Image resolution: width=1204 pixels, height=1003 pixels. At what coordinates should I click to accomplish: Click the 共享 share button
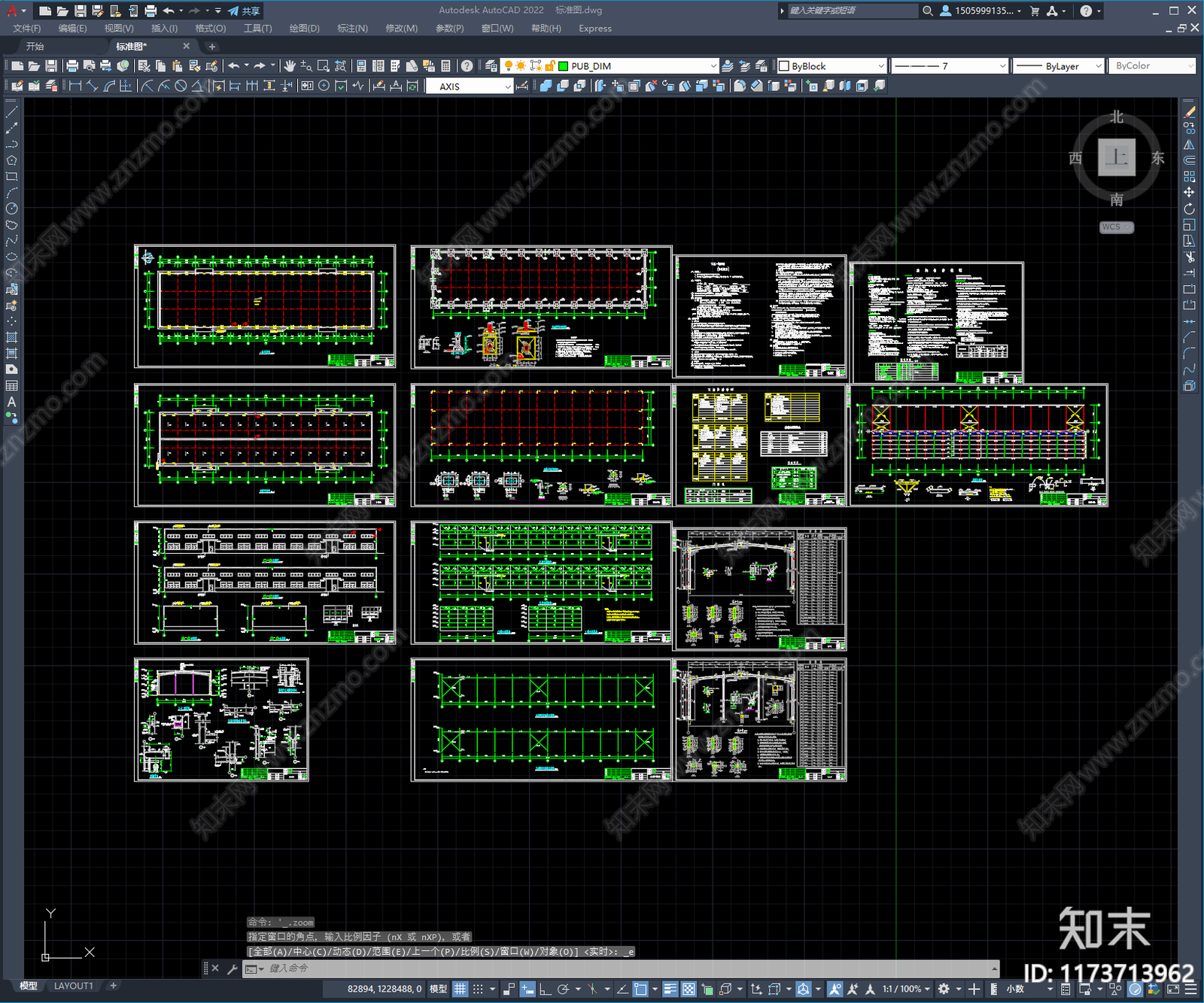(245, 11)
